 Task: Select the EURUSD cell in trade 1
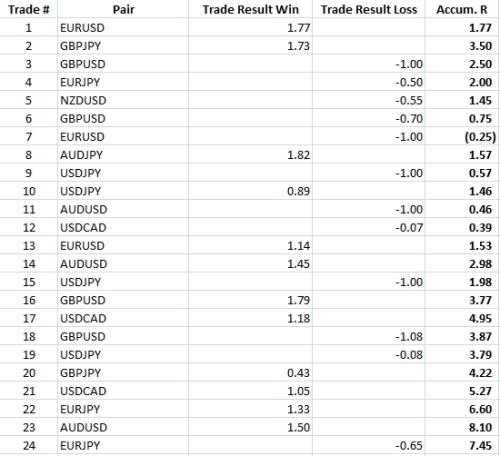123,28
